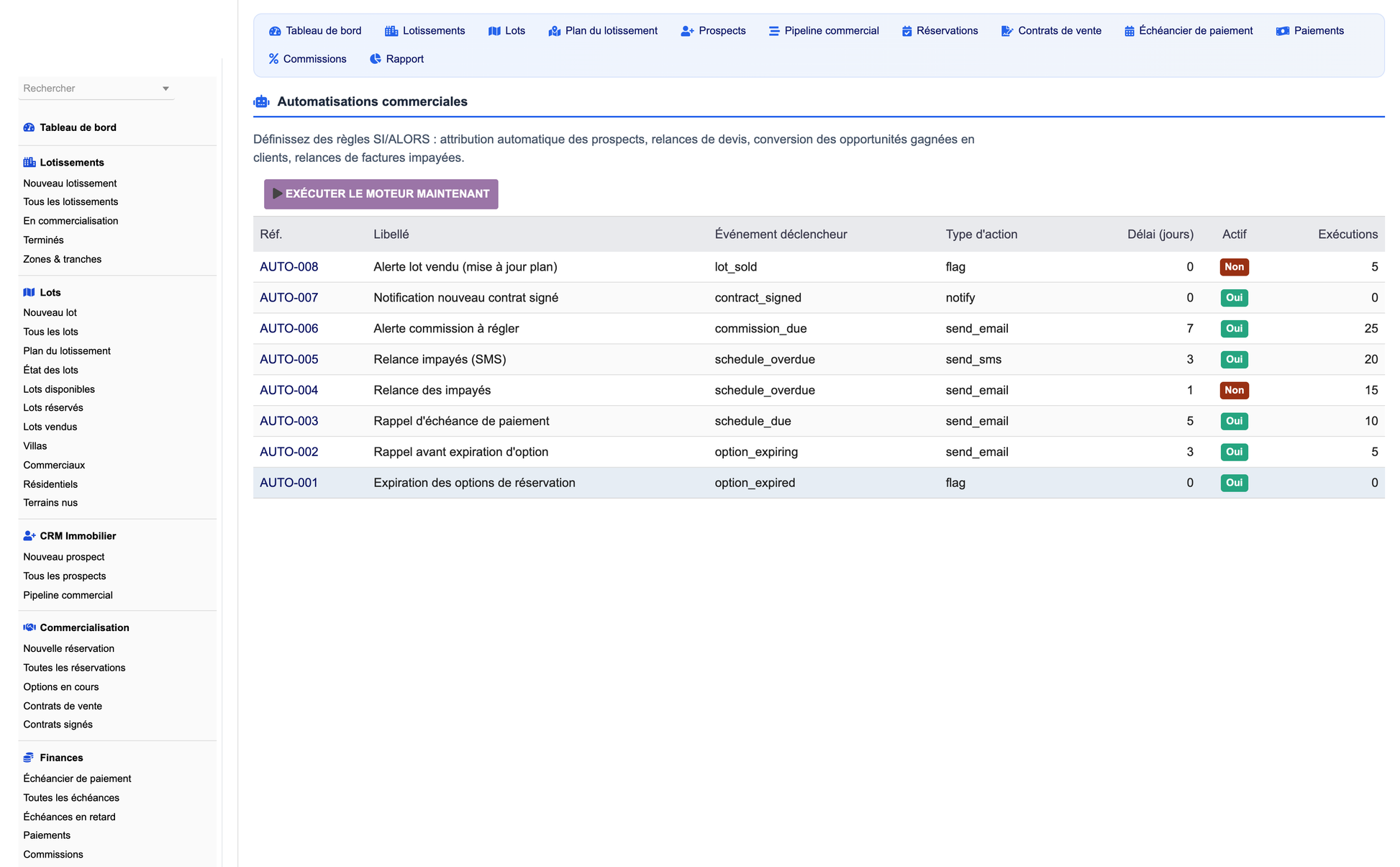Open the Rapport tab
The height and width of the screenshot is (867, 1400).
tap(396, 59)
